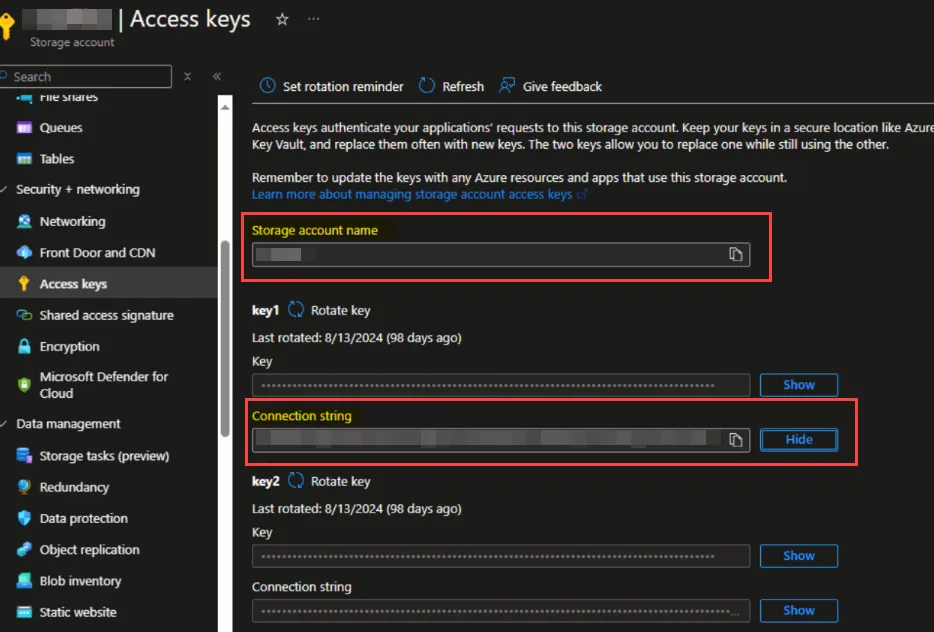The width and height of the screenshot is (934, 632).
Task: Copy the key1 connection string
Action: point(736,440)
